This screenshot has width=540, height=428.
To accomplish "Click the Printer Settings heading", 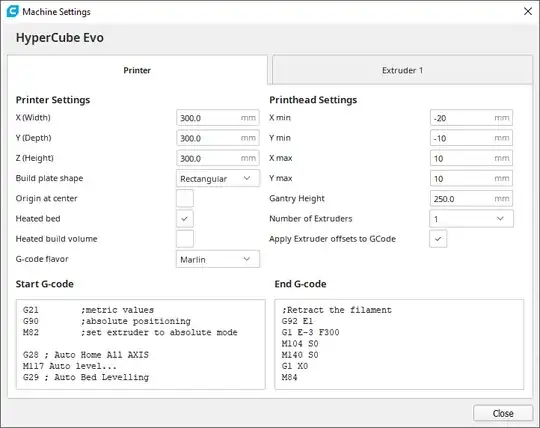I will pos(53,100).
